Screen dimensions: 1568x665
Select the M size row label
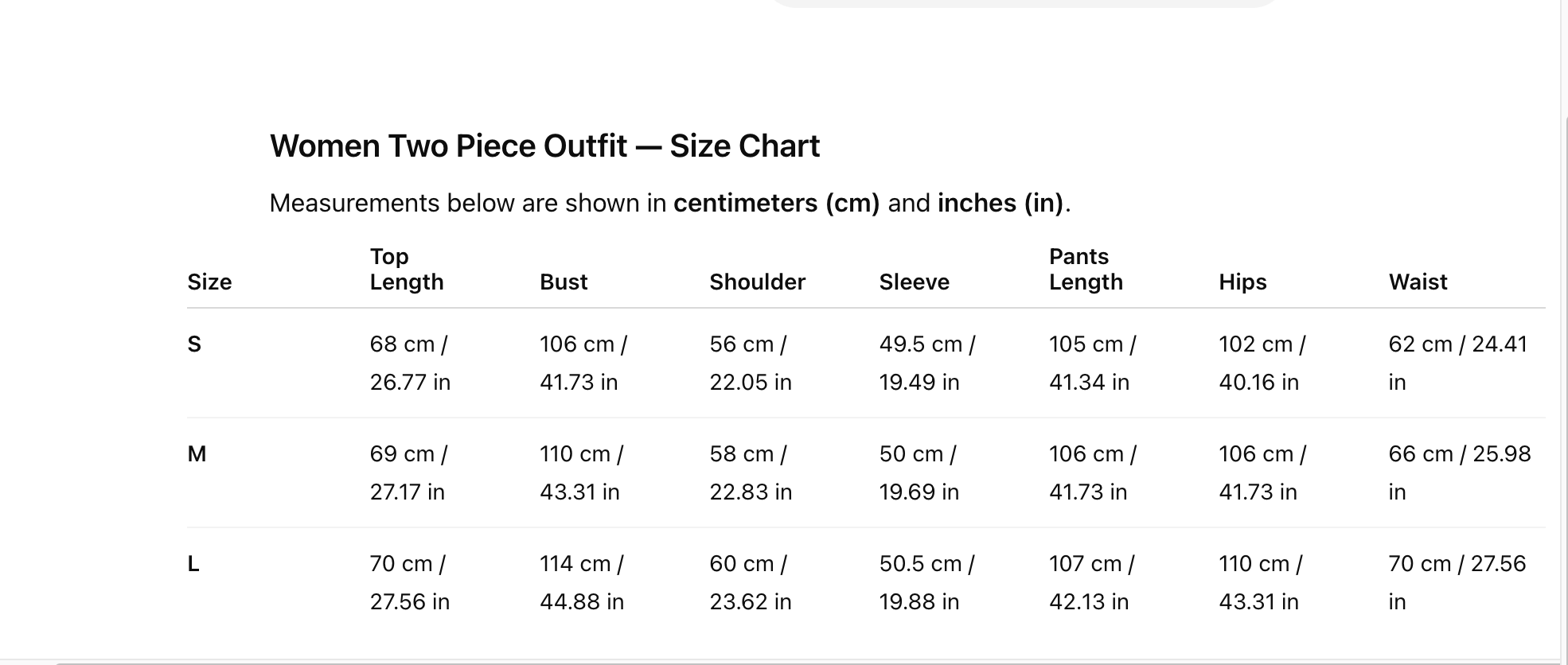tap(197, 454)
